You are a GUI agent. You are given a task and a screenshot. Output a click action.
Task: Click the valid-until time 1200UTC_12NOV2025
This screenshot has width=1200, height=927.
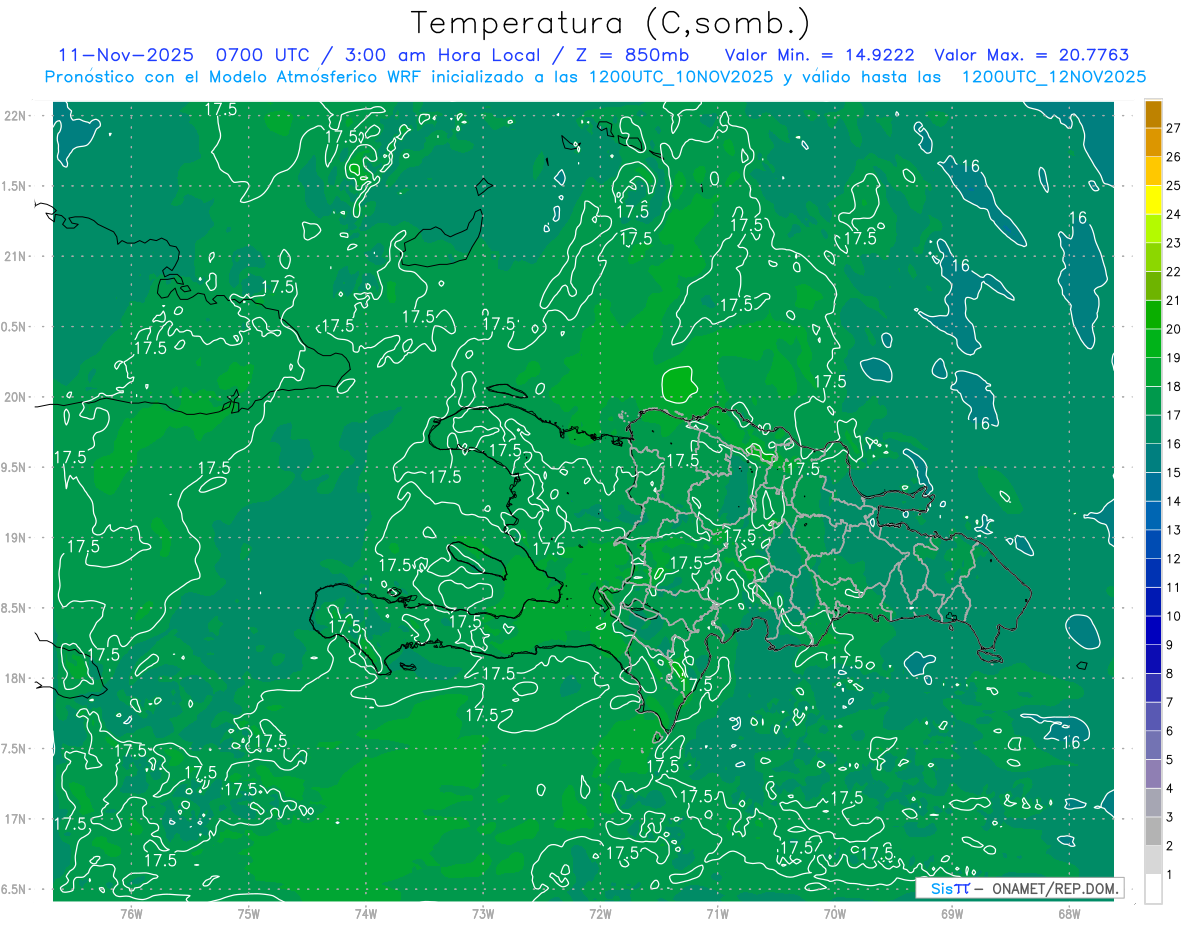point(1053,77)
